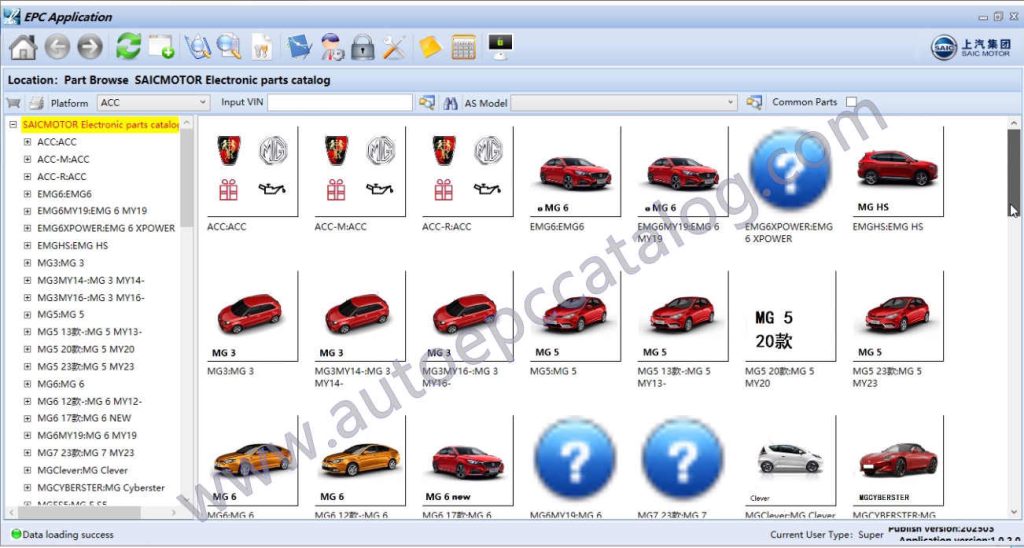This screenshot has height=548, width=1024.
Task: Expand the EMGHS:EMG HS tree node
Action: (x=28, y=245)
